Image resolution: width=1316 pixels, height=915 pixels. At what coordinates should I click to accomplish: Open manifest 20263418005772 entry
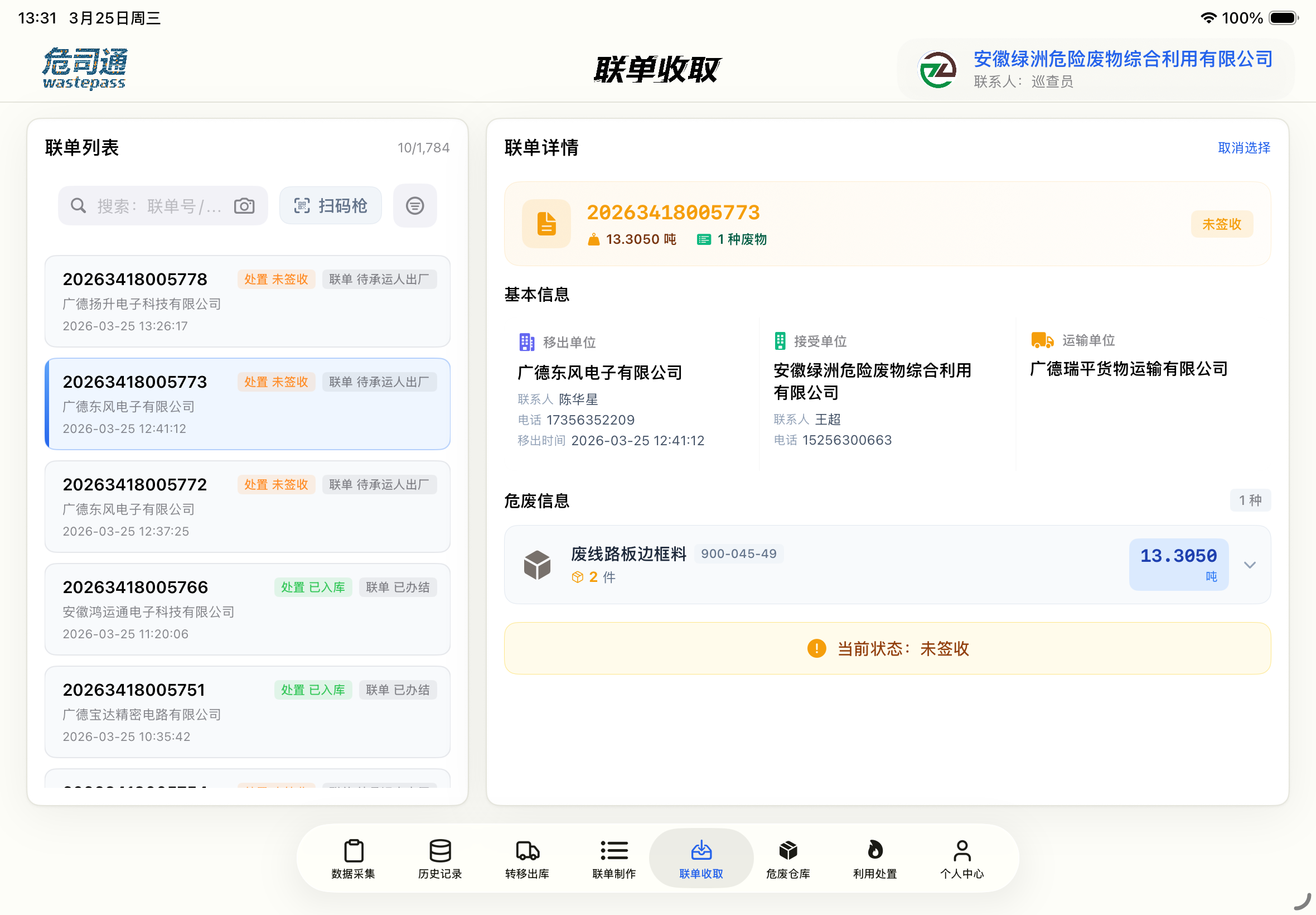coord(248,507)
